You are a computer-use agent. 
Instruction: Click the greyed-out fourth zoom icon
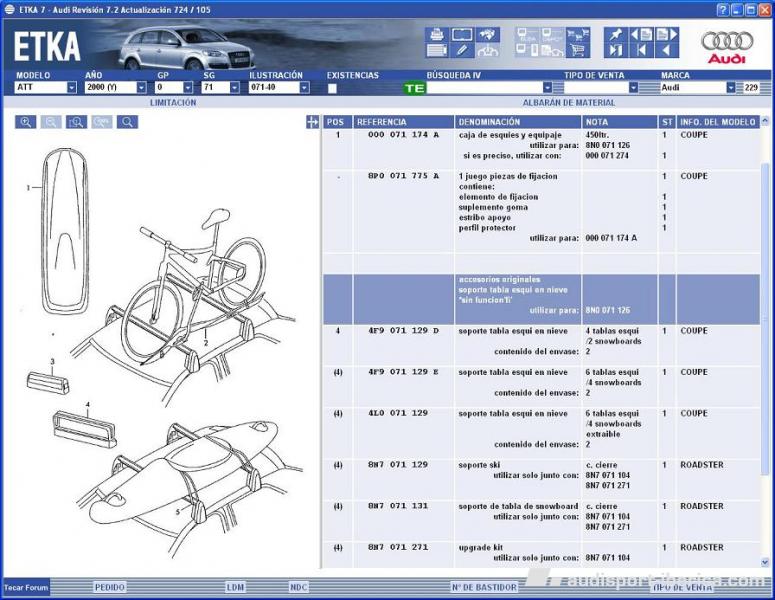(x=102, y=122)
